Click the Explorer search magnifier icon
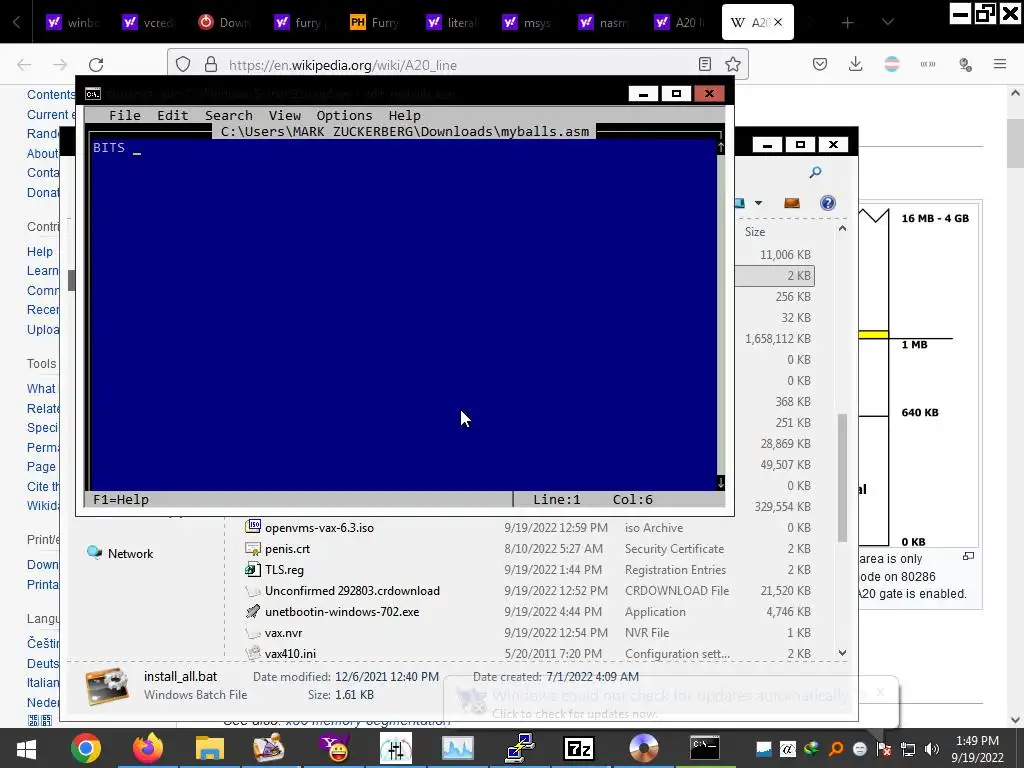Image resolution: width=1024 pixels, height=768 pixels. (x=815, y=172)
